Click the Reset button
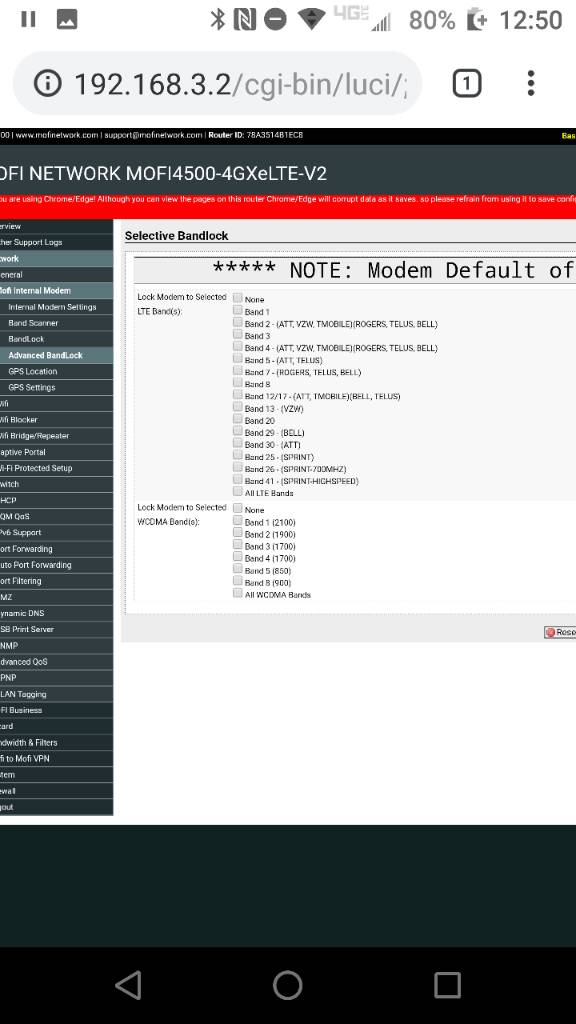576x1024 pixels. [560, 632]
